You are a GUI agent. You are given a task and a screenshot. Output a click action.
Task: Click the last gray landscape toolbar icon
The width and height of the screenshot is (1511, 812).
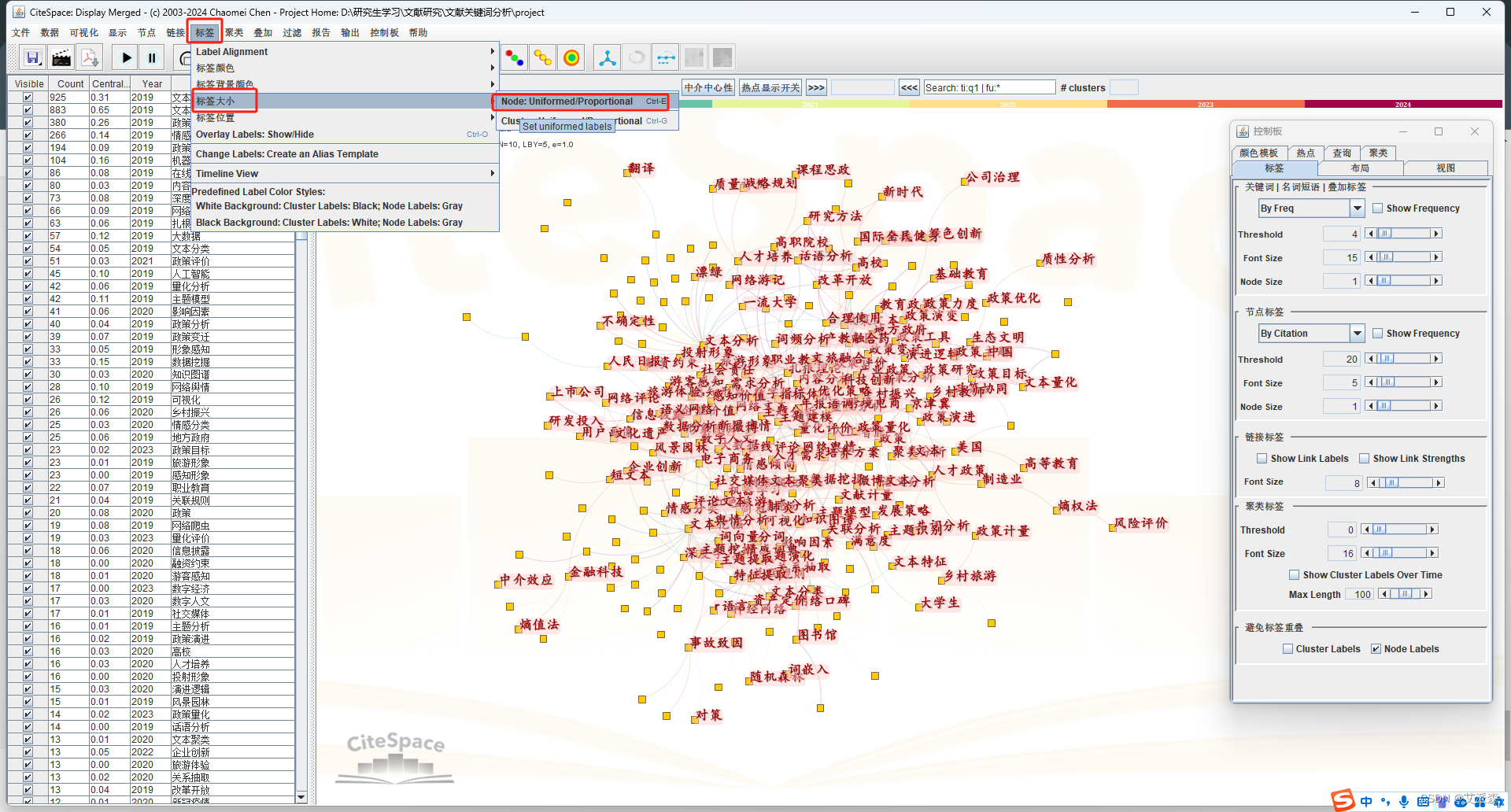tap(722, 57)
